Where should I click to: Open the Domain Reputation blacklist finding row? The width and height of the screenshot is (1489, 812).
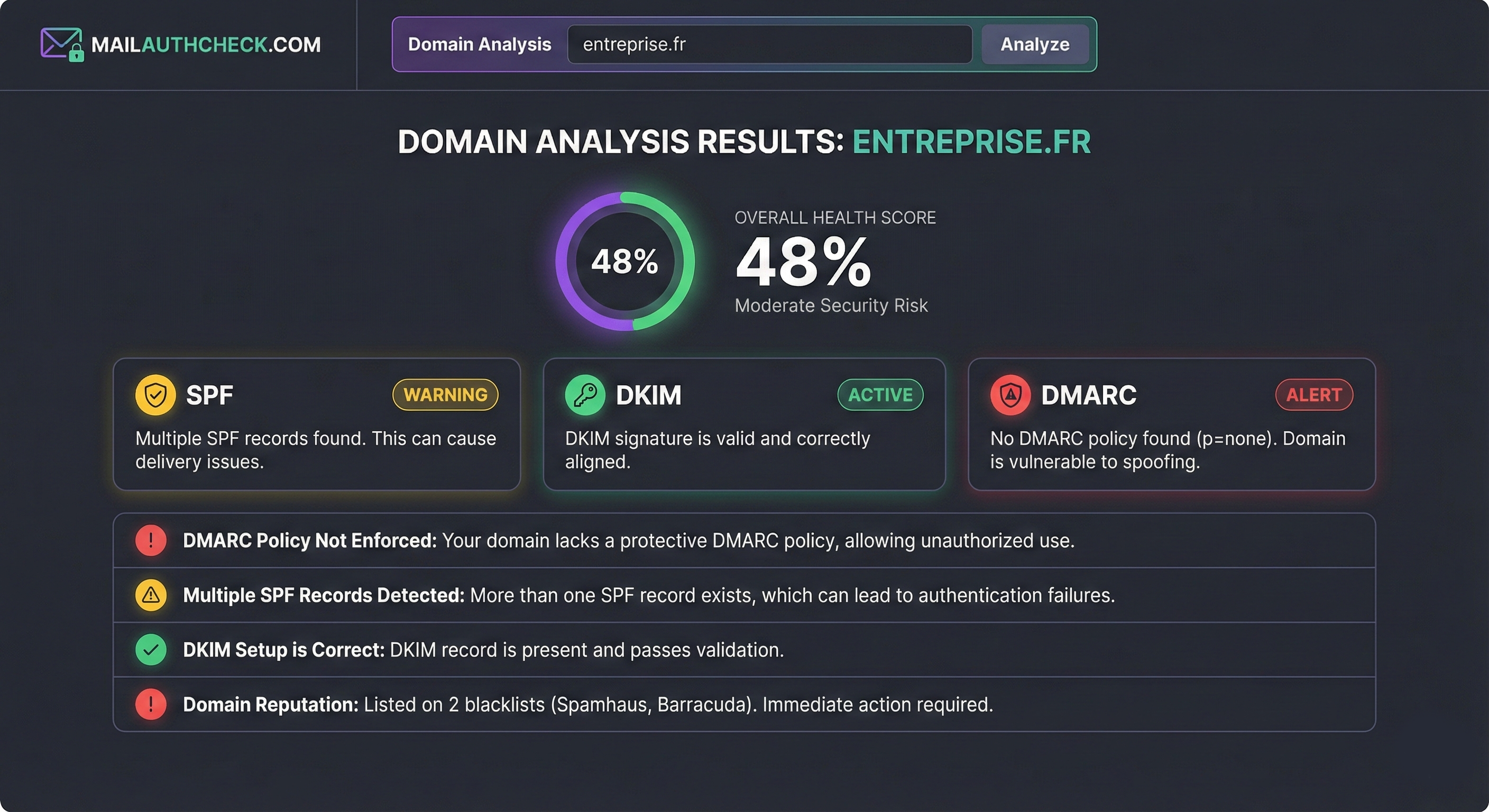(587, 705)
